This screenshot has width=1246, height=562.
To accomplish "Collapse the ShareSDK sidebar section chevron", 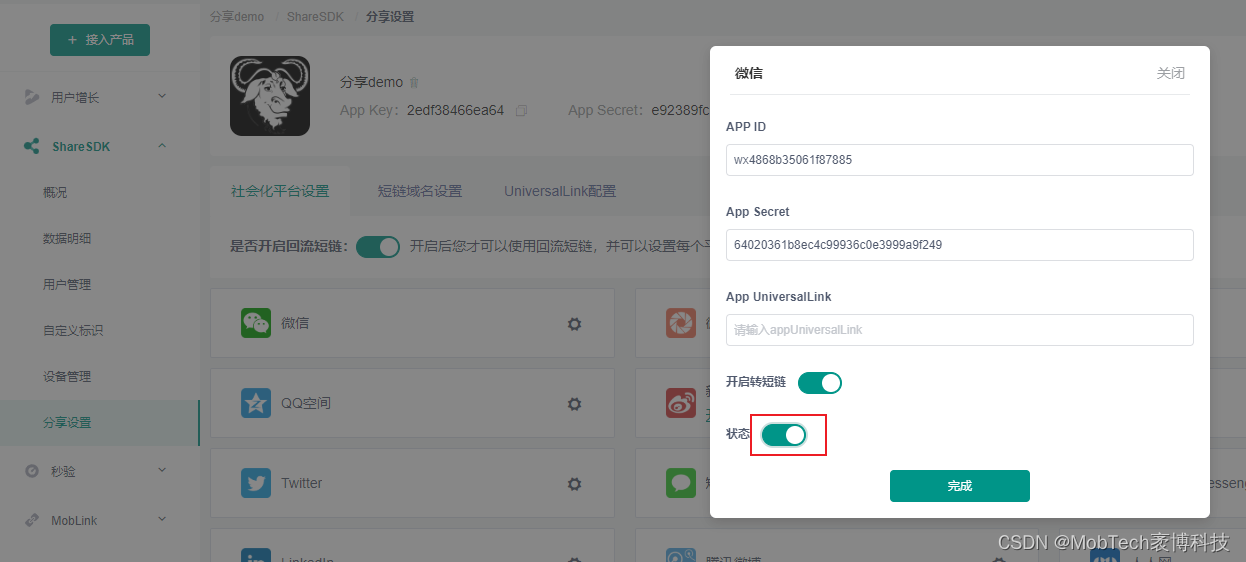I will click(x=163, y=146).
